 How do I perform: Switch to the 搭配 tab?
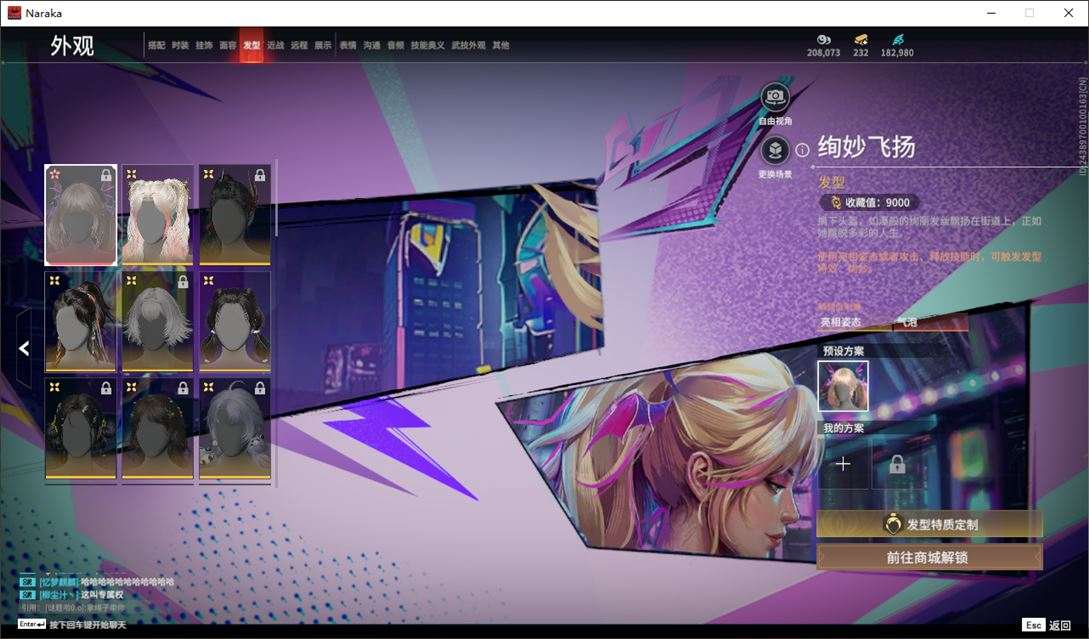(156, 45)
